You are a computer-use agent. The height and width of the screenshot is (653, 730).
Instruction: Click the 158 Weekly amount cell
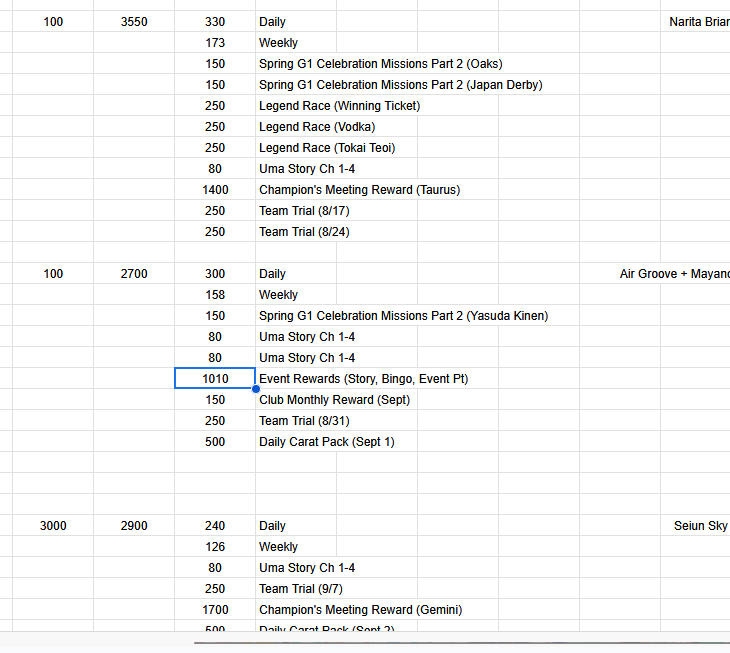tap(215, 295)
